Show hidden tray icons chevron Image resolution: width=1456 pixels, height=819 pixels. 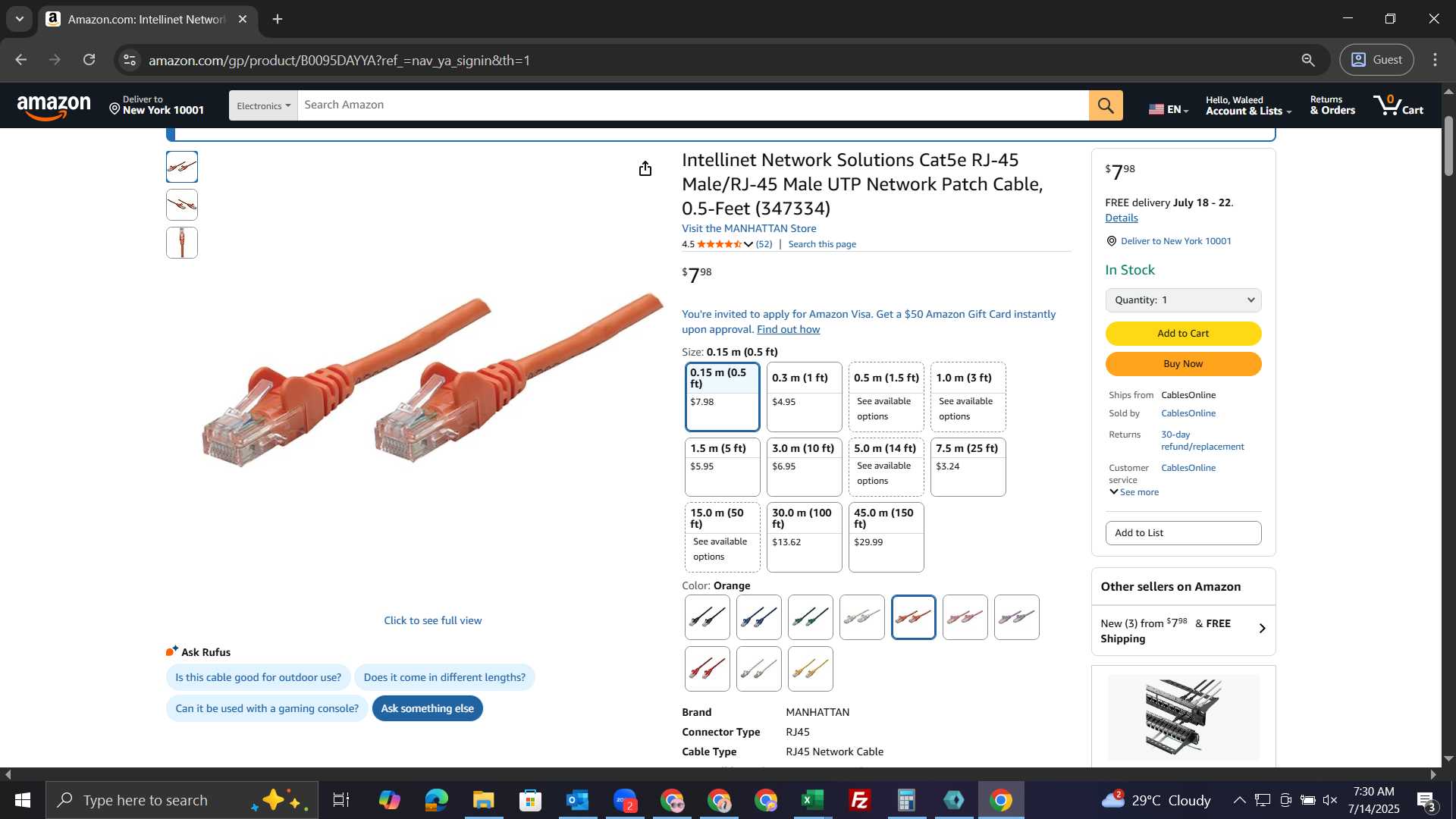pyautogui.click(x=1239, y=800)
